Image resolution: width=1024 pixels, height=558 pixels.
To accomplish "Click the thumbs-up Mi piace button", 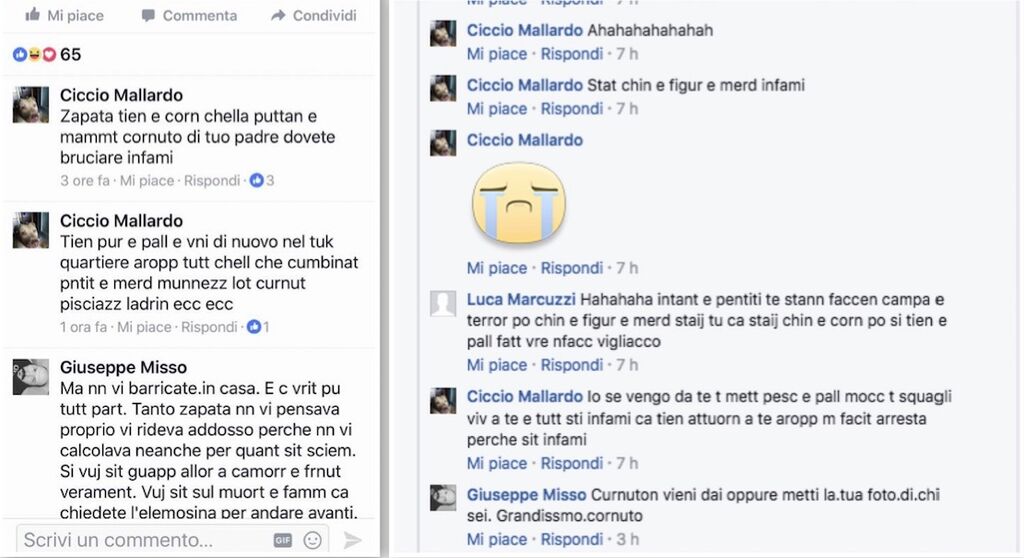I will (64, 15).
